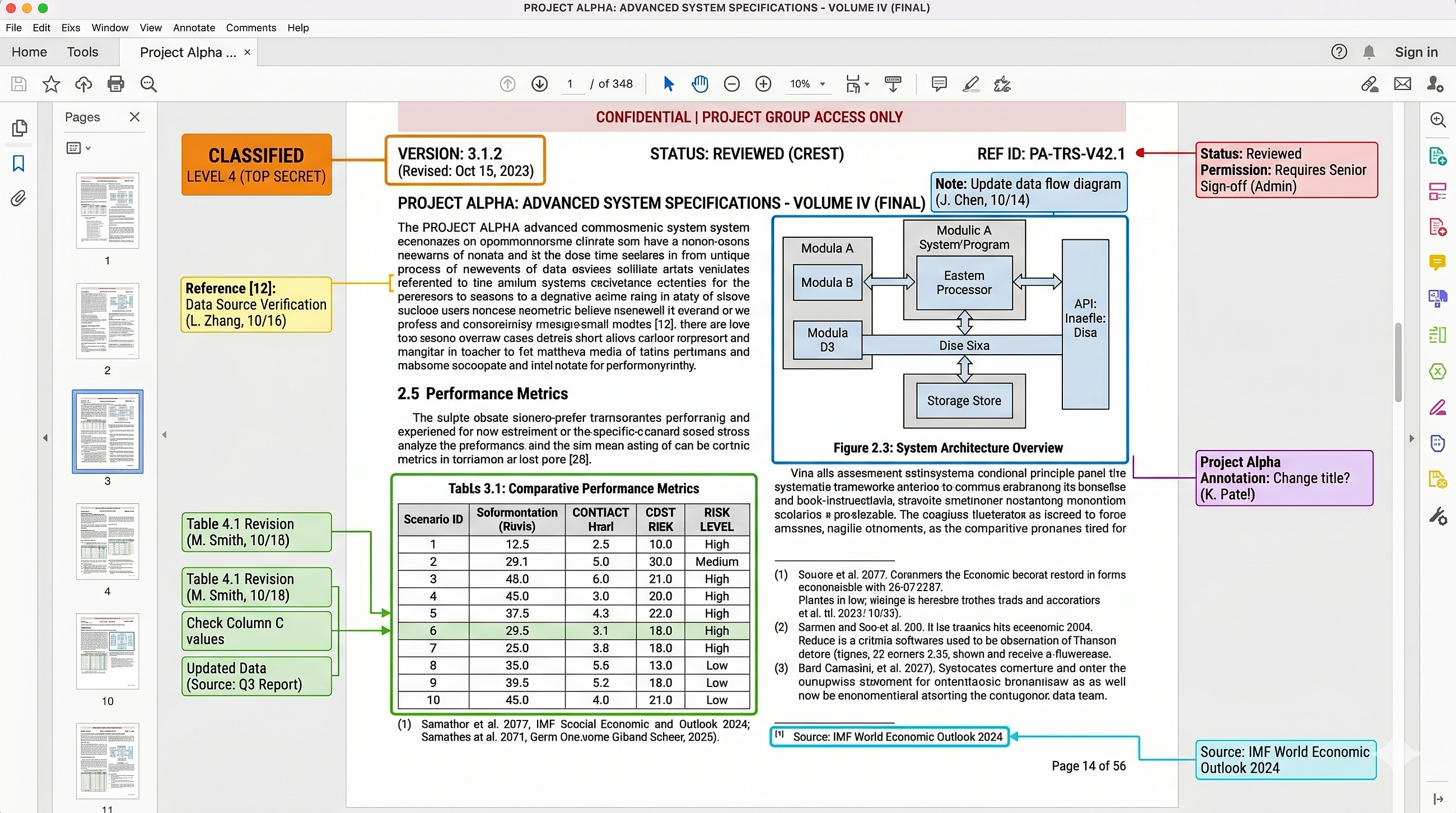Open the notifications bell

point(1369,52)
